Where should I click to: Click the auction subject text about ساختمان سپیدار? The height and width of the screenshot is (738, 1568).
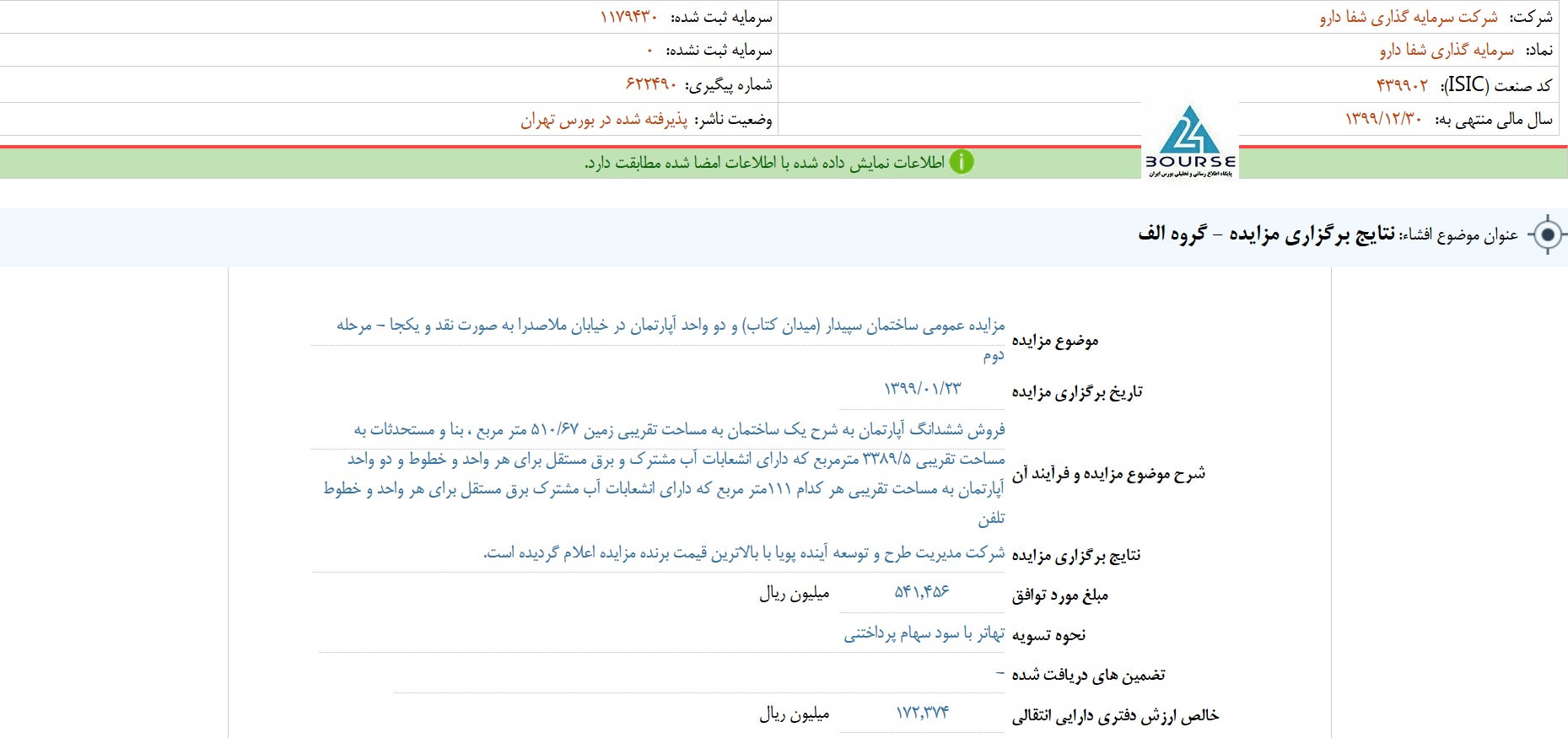(x=671, y=340)
